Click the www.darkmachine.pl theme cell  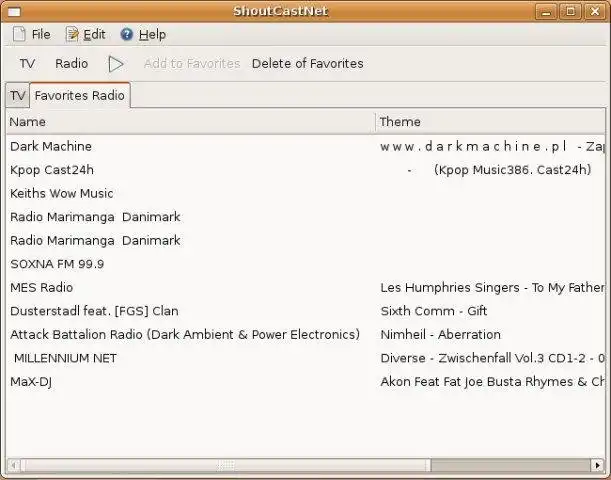coord(493,146)
